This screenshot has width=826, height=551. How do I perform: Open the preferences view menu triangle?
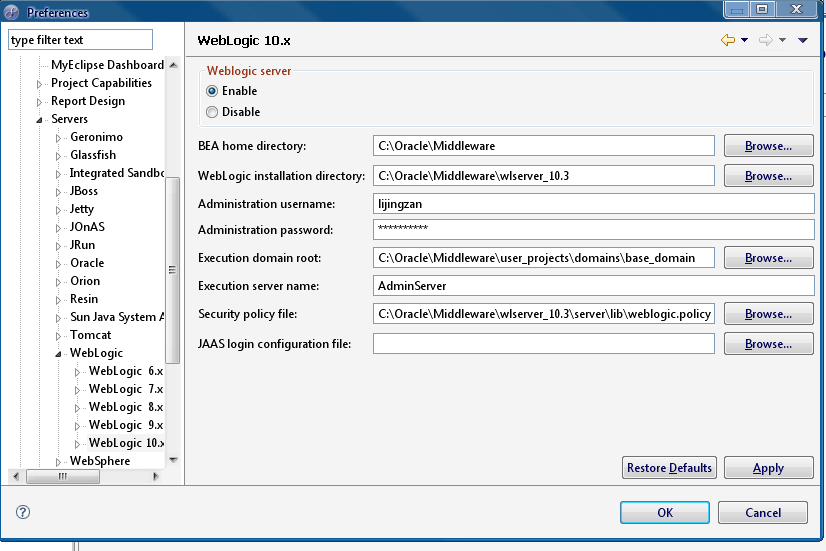click(802, 40)
